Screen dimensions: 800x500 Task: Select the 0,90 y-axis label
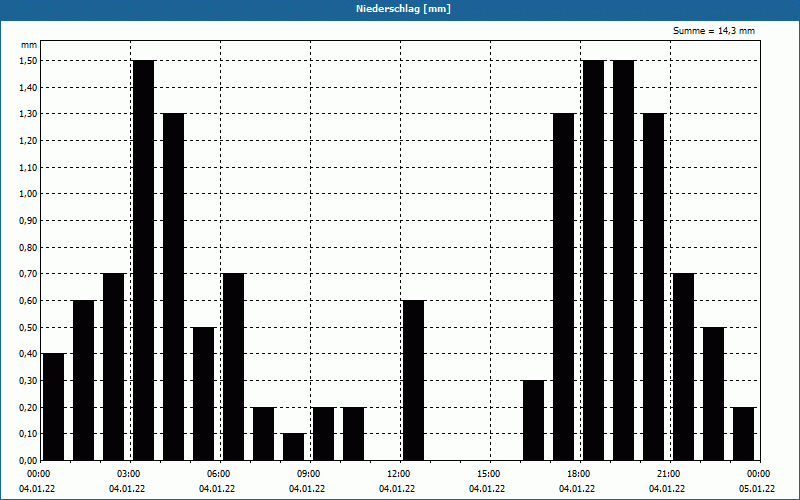pos(26,220)
